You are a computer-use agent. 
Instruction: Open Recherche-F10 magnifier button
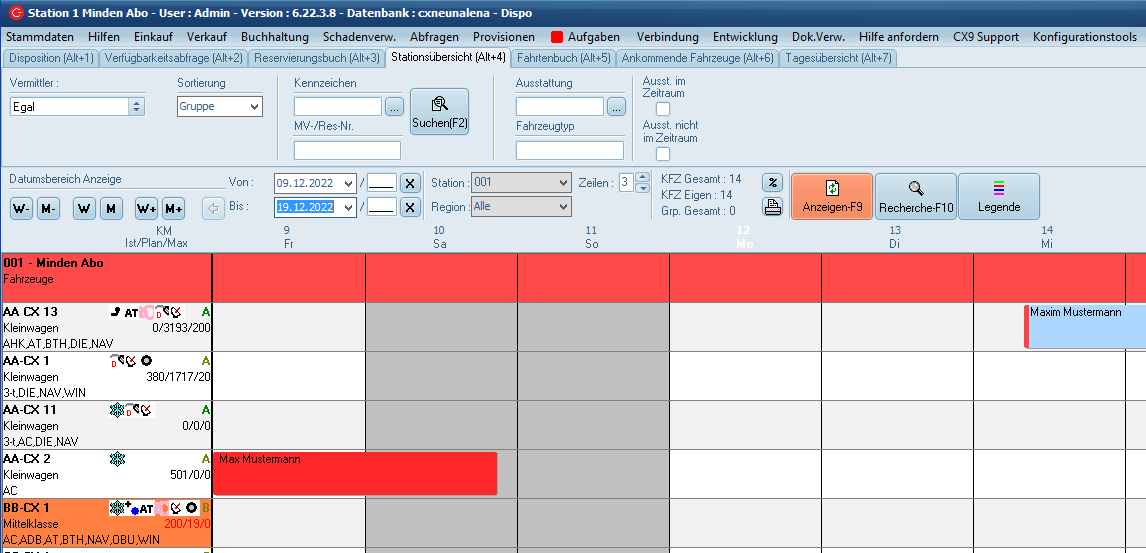915,196
